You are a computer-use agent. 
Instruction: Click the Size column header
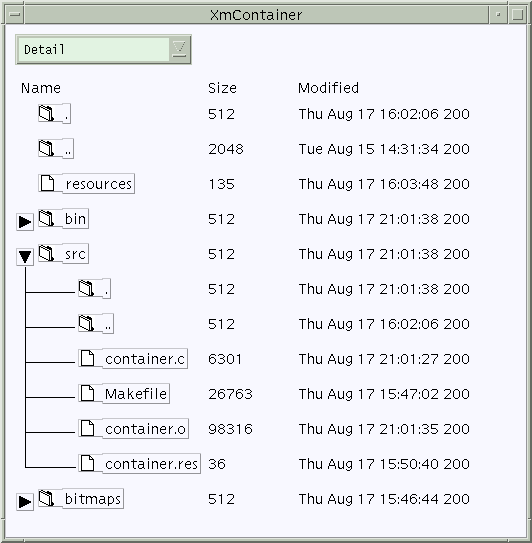(x=222, y=88)
